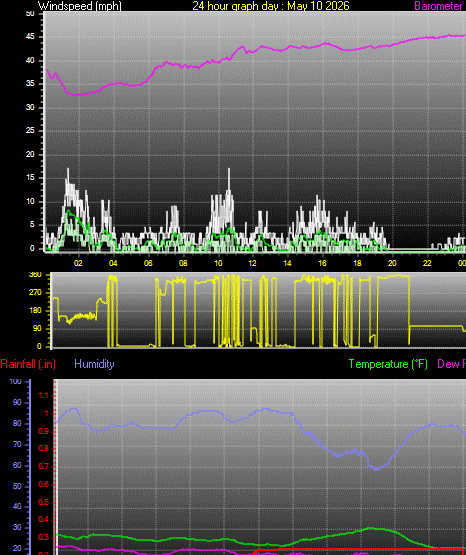The height and width of the screenshot is (555, 466).
Task: Click the 0 tick on wind direction axis
Action: pos(39,346)
